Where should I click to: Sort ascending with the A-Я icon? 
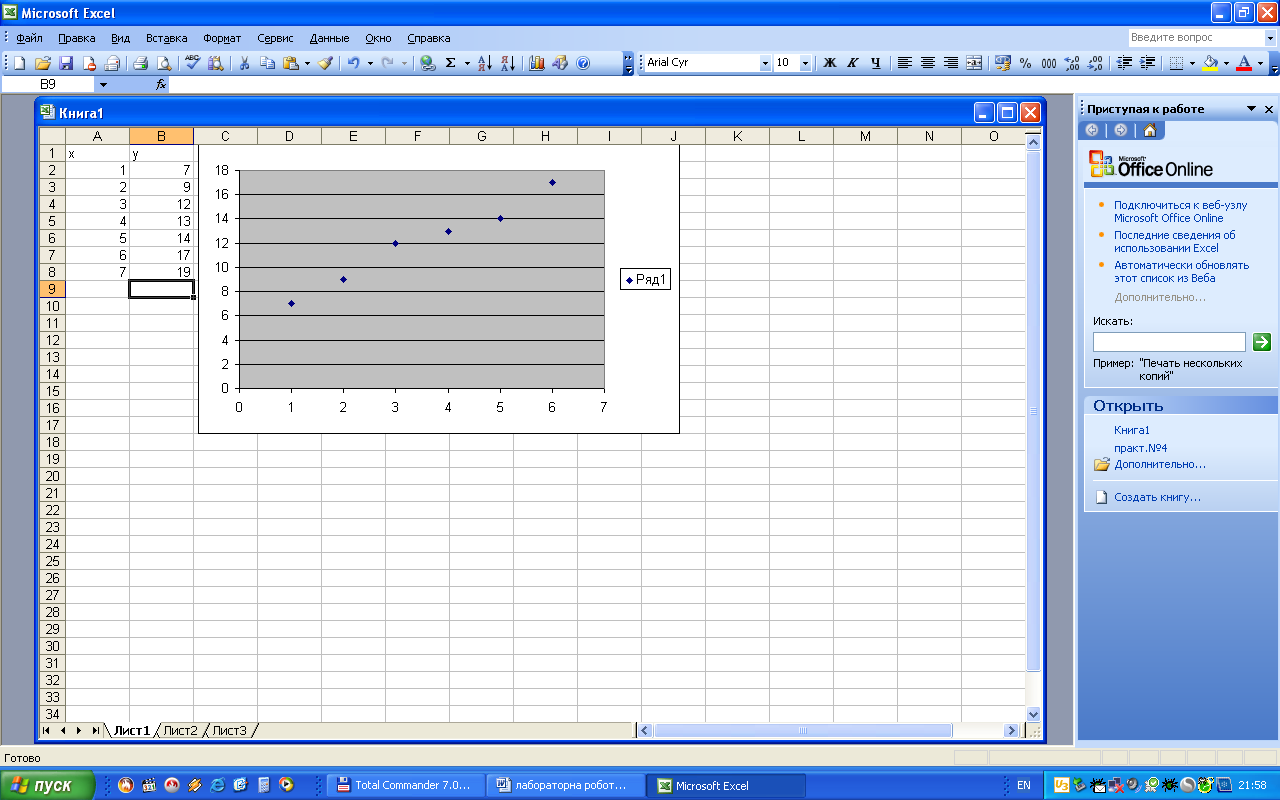click(x=485, y=63)
